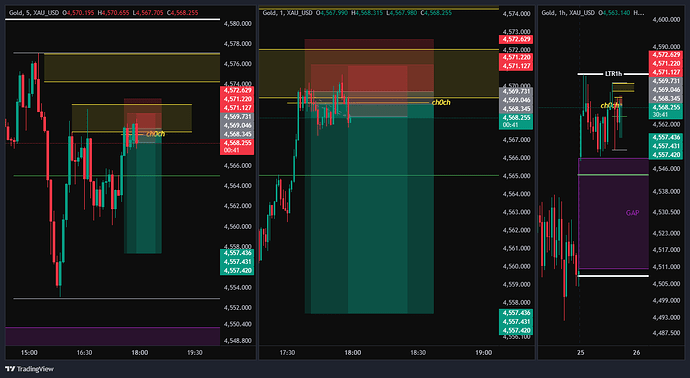
Task: Click 17:30 on the 1-minute time axis
Action: click(287, 352)
